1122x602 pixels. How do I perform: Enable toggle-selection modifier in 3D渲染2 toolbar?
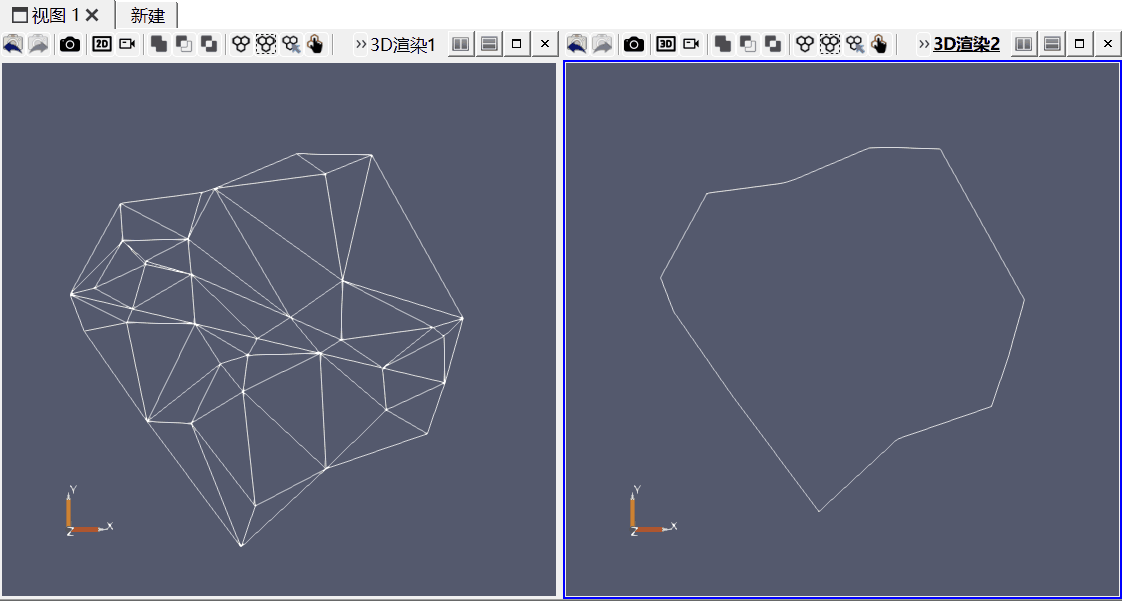point(773,44)
